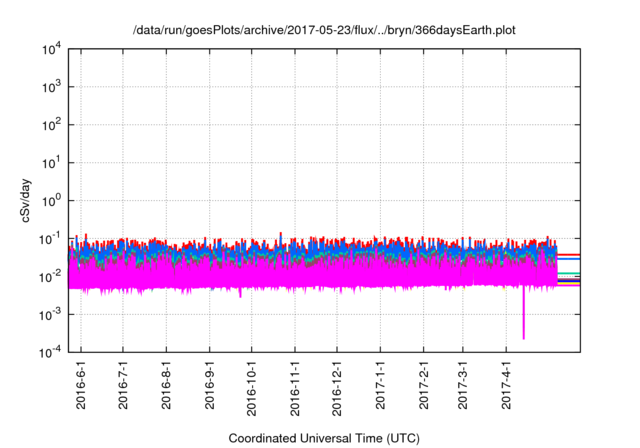Click the red horizontal line at right edge
The width and height of the screenshot is (640, 448).
[x=569, y=254]
